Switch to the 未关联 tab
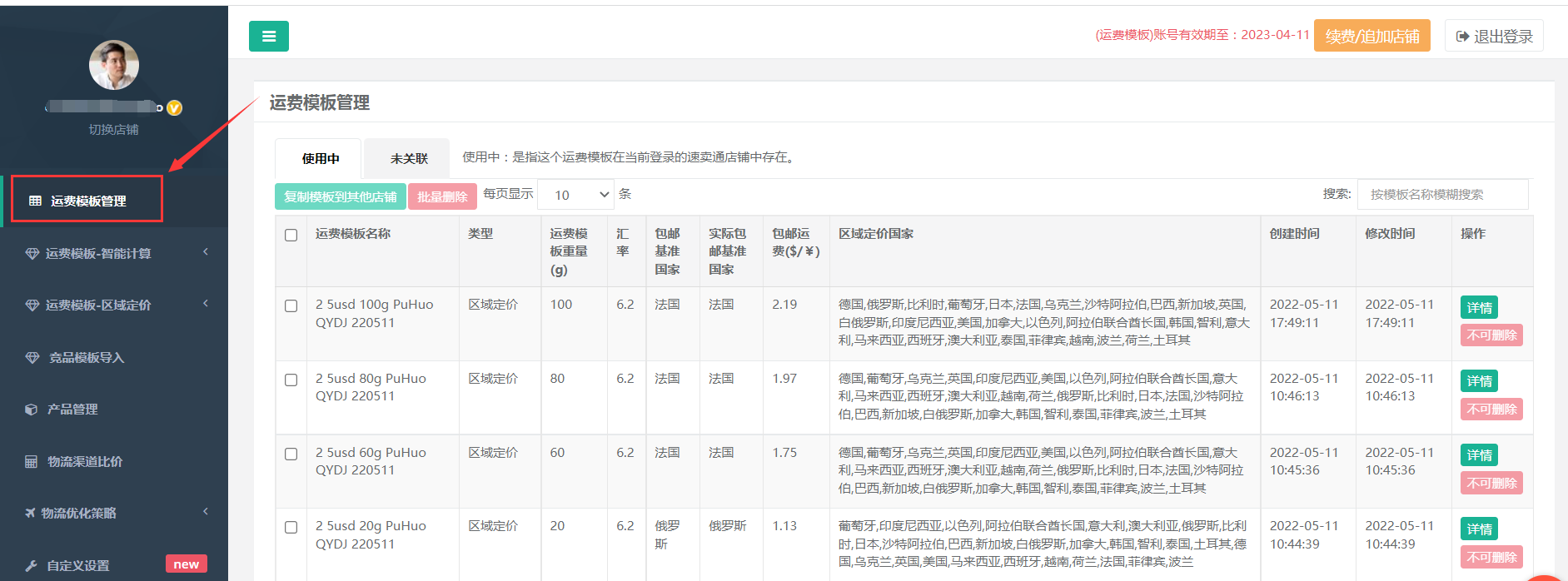 409,158
